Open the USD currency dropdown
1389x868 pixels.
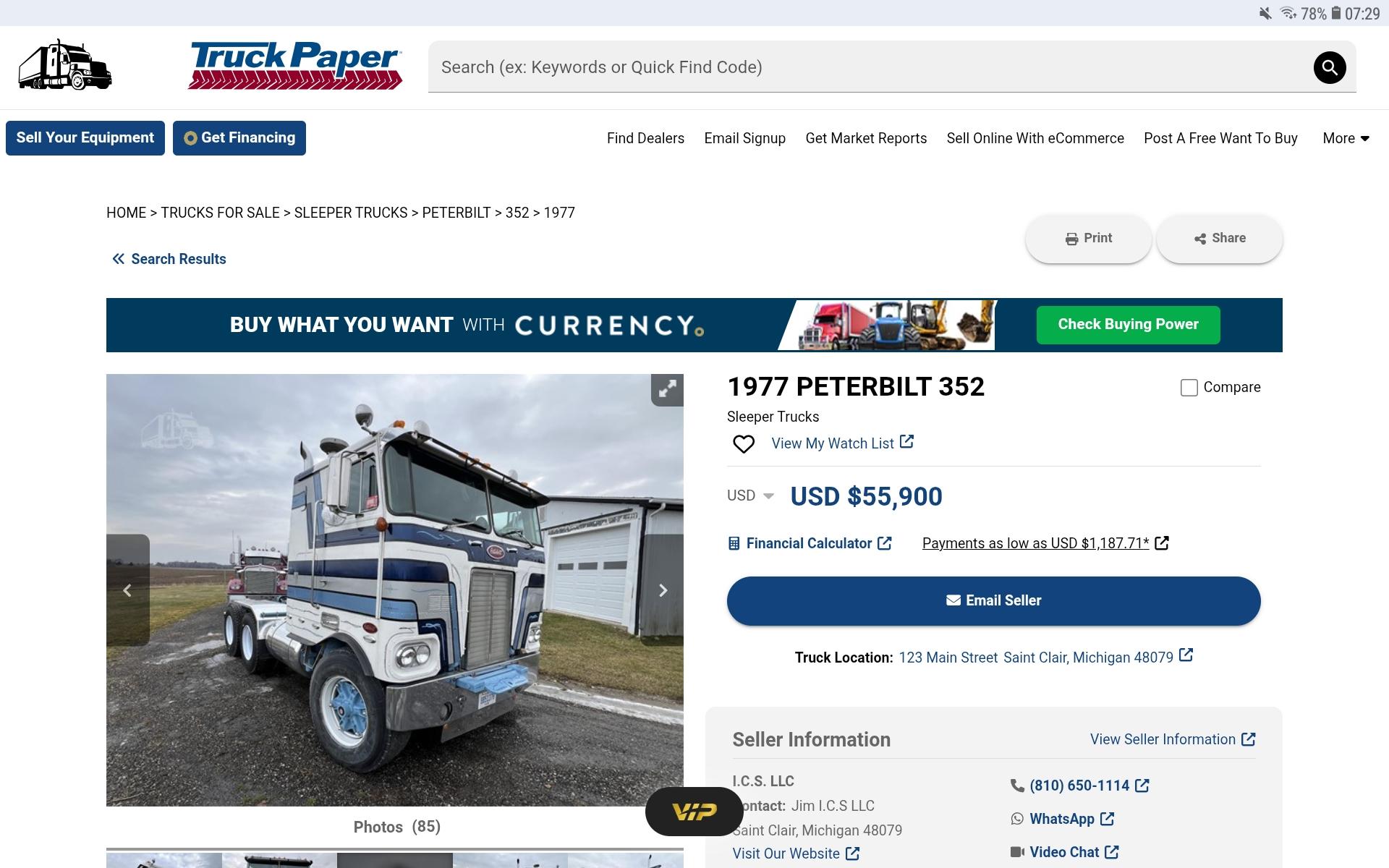click(750, 495)
